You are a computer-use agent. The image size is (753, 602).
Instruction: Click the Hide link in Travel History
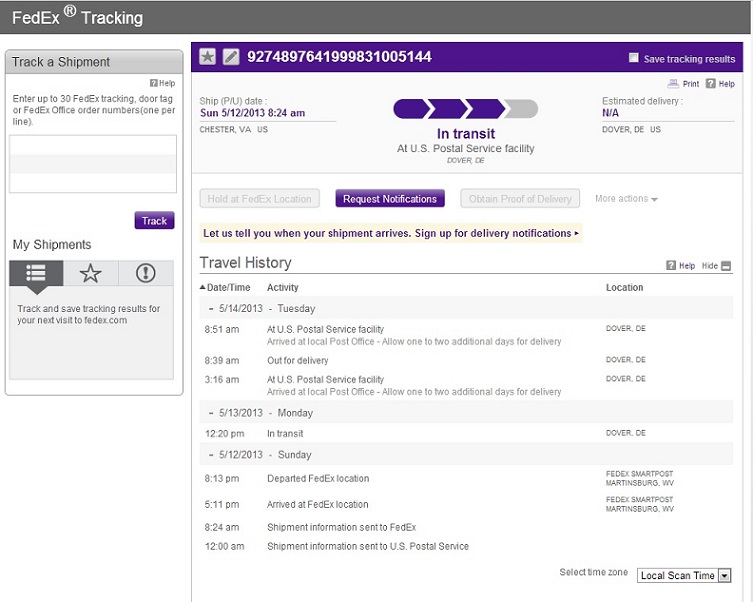(x=710, y=266)
